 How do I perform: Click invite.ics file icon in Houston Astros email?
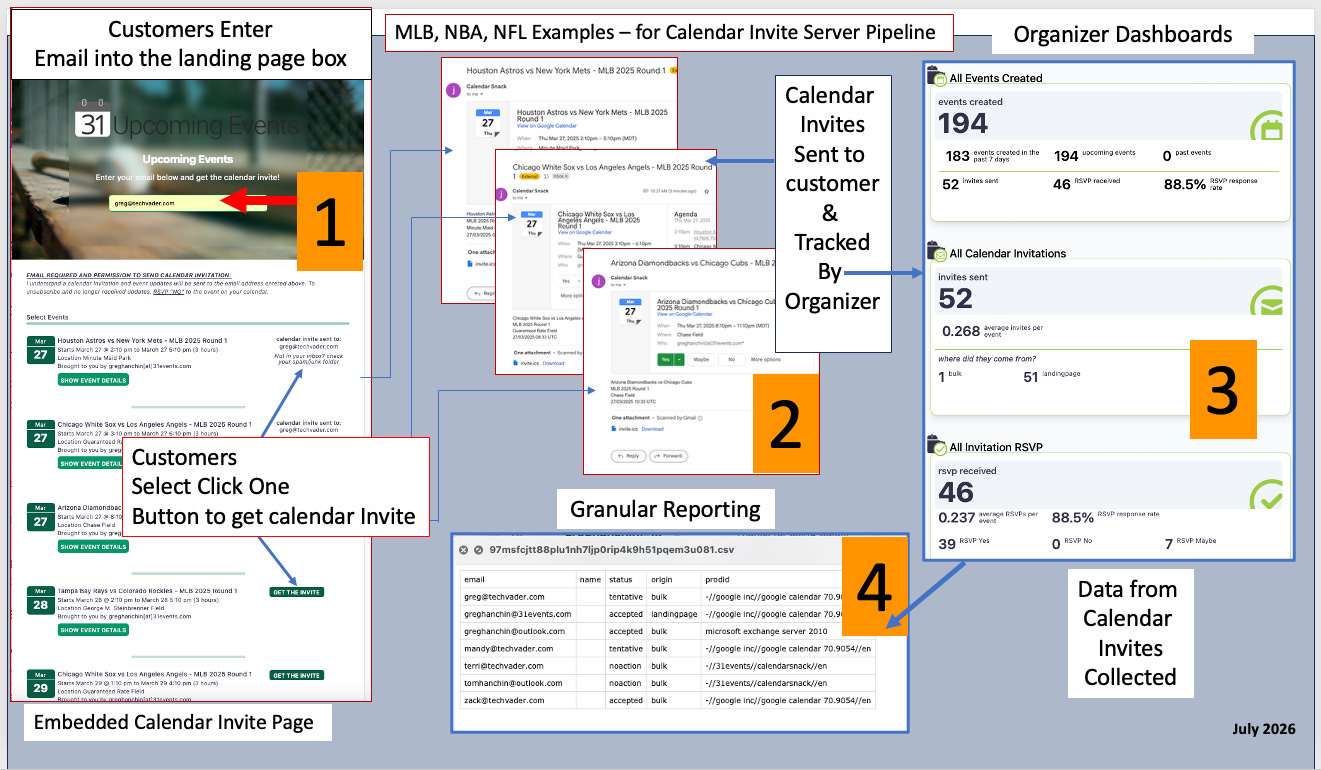472,263
